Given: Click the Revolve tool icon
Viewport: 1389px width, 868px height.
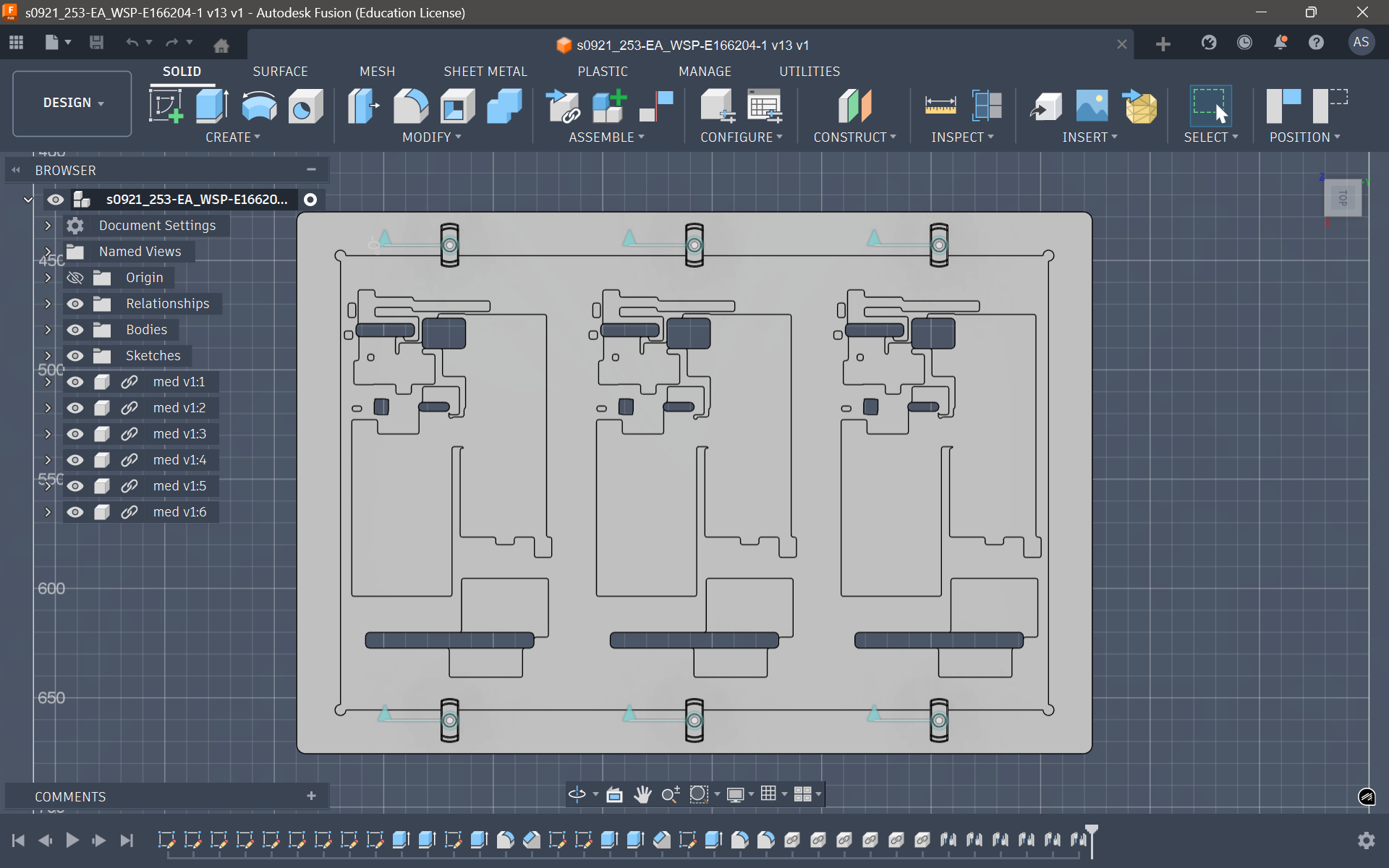Looking at the screenshot, I should [258, 106].
